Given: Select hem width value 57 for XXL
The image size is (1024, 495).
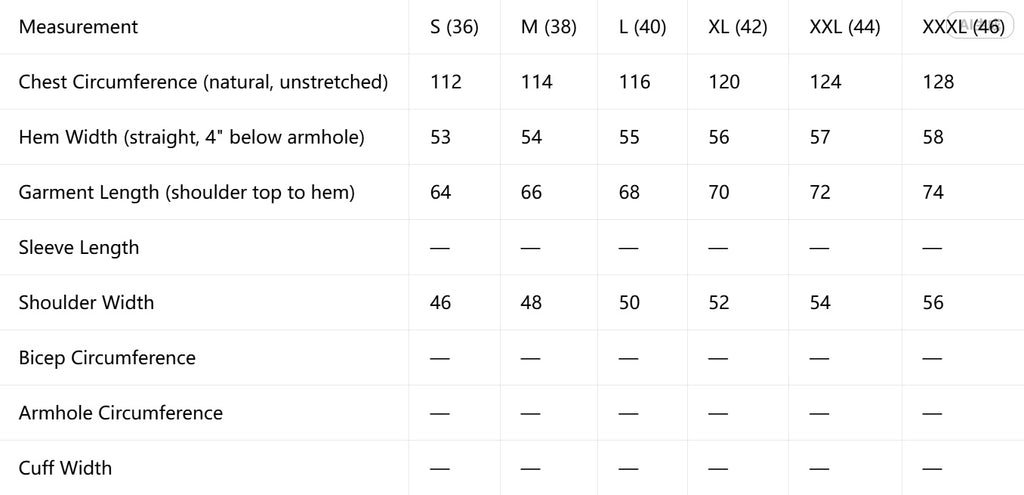Looking at the screenshot, I should pyautogui.click(x=820, y=137).
